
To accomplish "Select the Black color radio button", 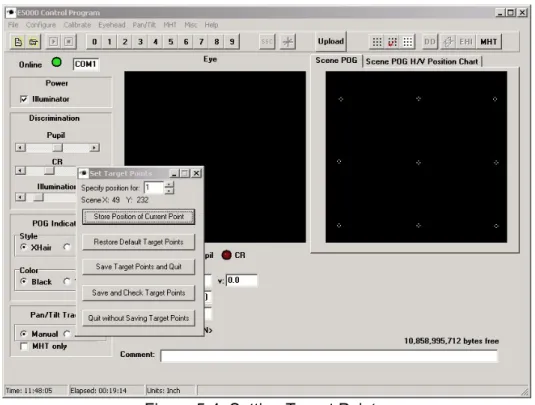I will click(x=24, y=281).
